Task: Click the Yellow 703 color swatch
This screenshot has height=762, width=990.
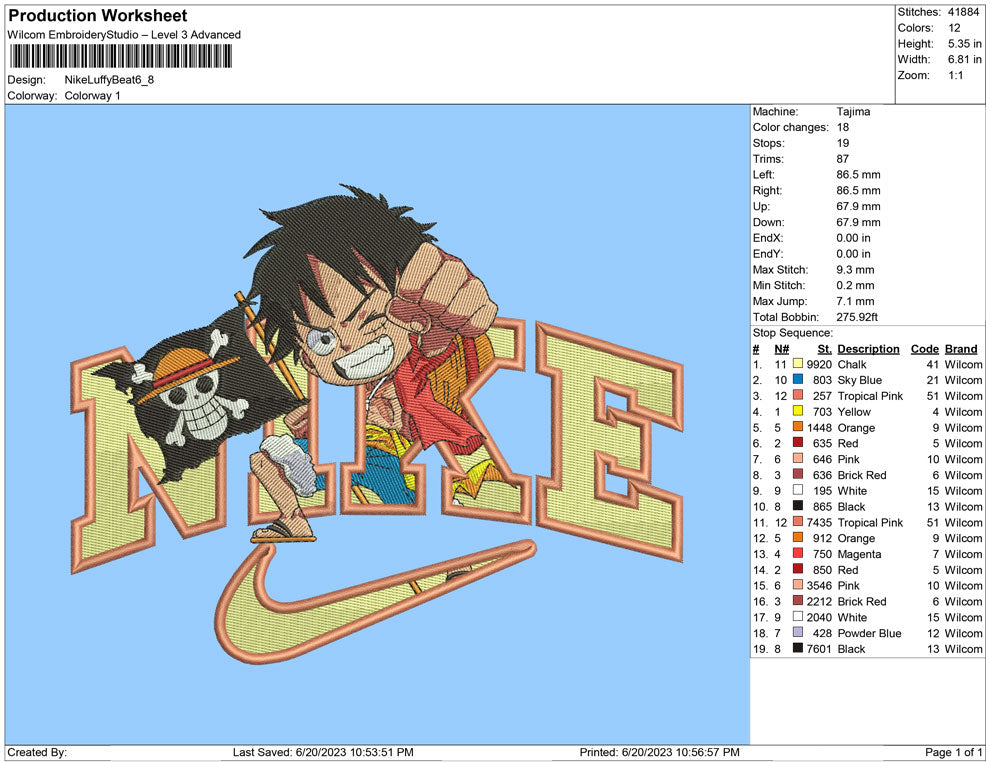Action: tap(798, 411)
